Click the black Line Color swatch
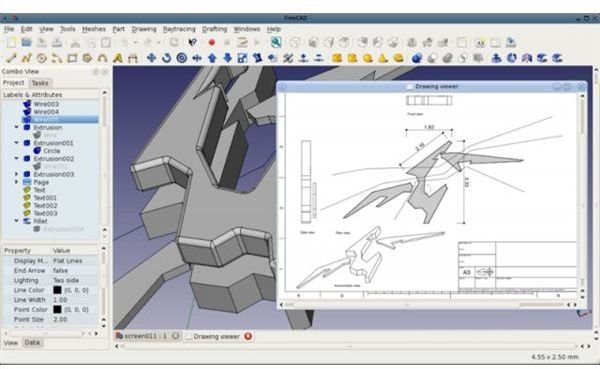The height and width of the screenshot is (369, 600). [x=57, y=290]
